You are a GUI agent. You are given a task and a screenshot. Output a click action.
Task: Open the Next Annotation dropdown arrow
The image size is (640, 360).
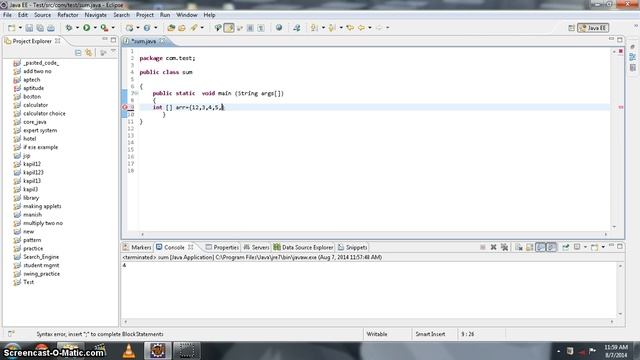coord(323,28)
